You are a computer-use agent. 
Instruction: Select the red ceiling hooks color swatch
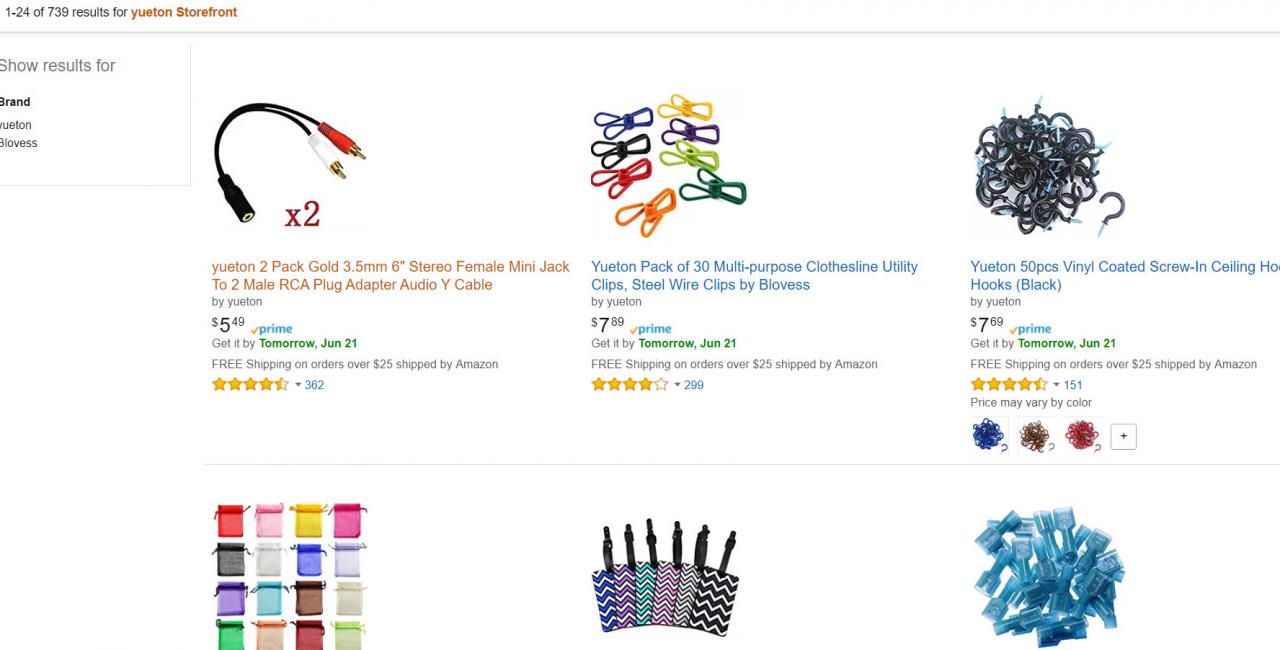pos(1082,436)
